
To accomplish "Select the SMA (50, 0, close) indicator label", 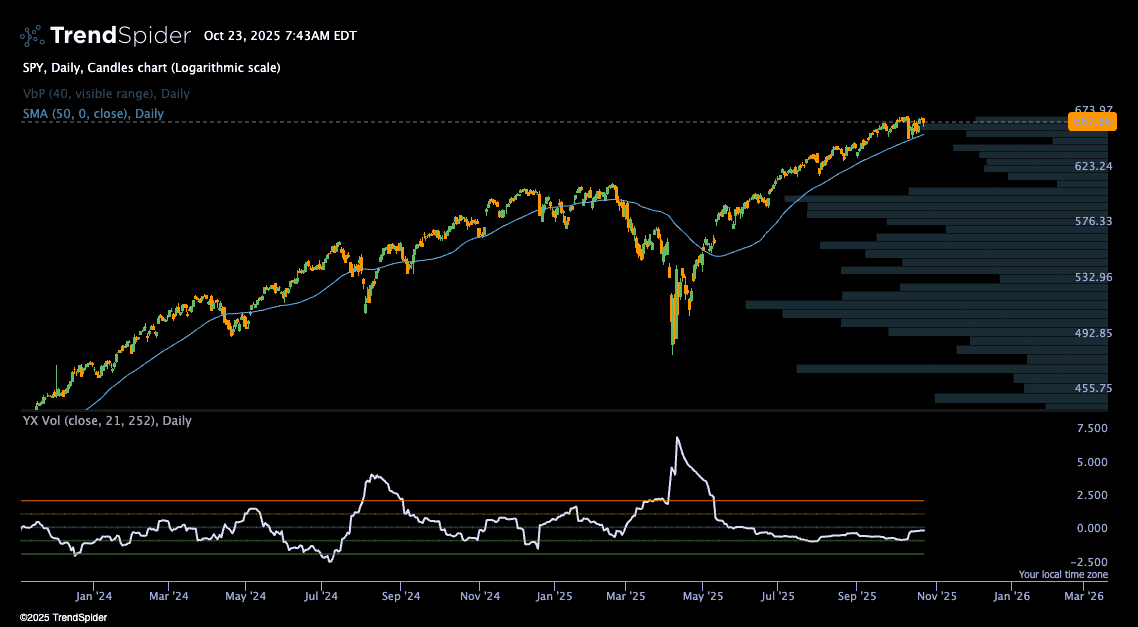I will 93,114.
